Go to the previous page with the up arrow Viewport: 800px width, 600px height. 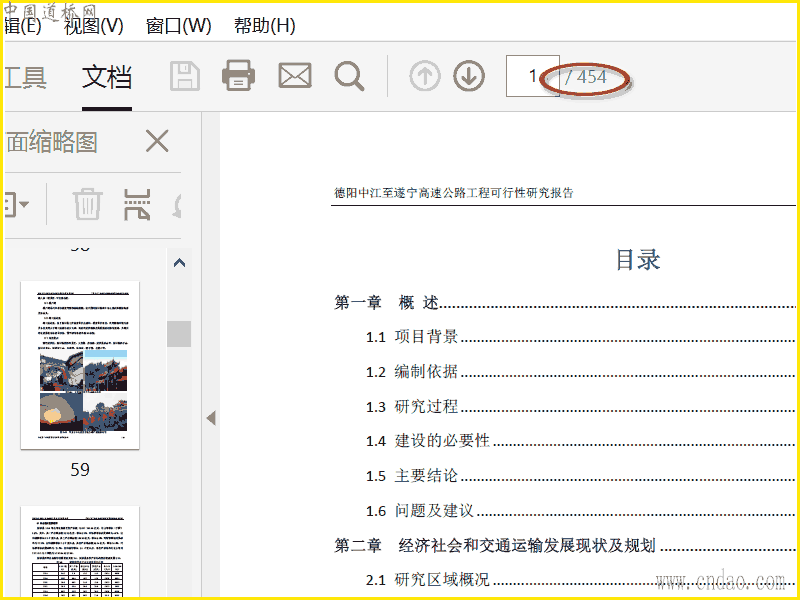click(x=425, y=76)
